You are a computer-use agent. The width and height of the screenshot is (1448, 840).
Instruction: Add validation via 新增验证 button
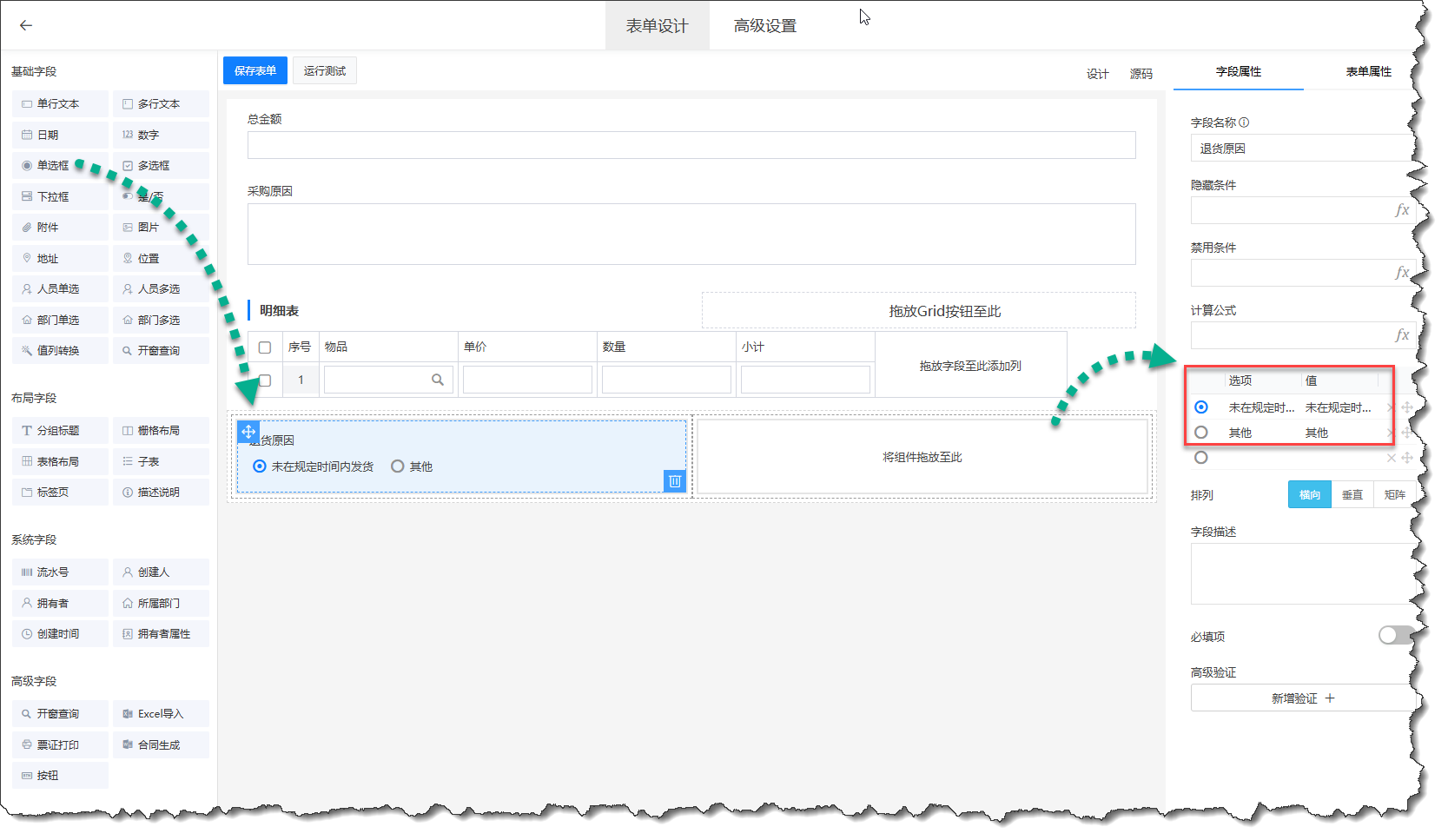click(1301, 698)
